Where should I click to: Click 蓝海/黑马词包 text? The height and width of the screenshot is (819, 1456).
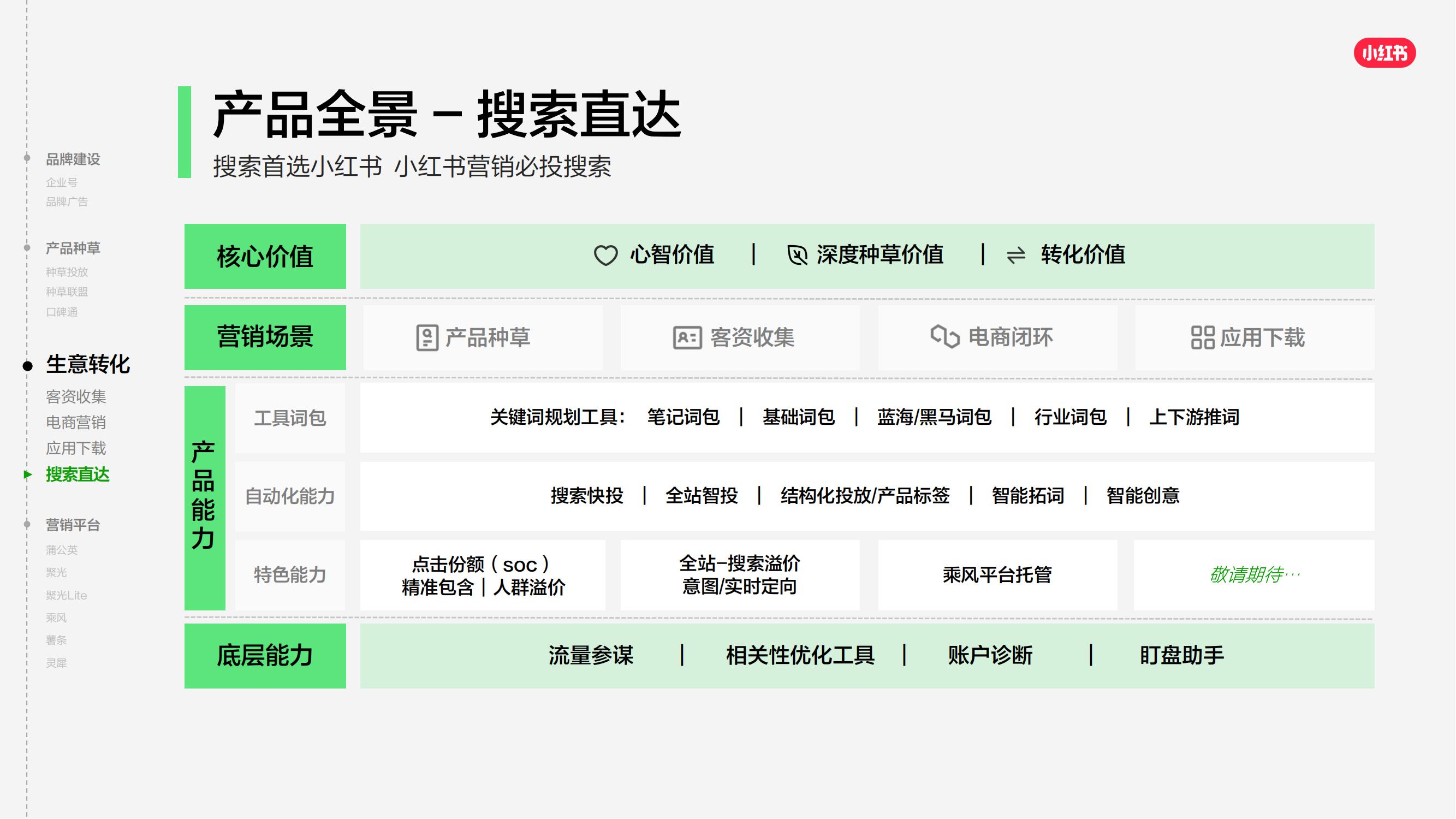pyautogui.click(x=934, y=418)
